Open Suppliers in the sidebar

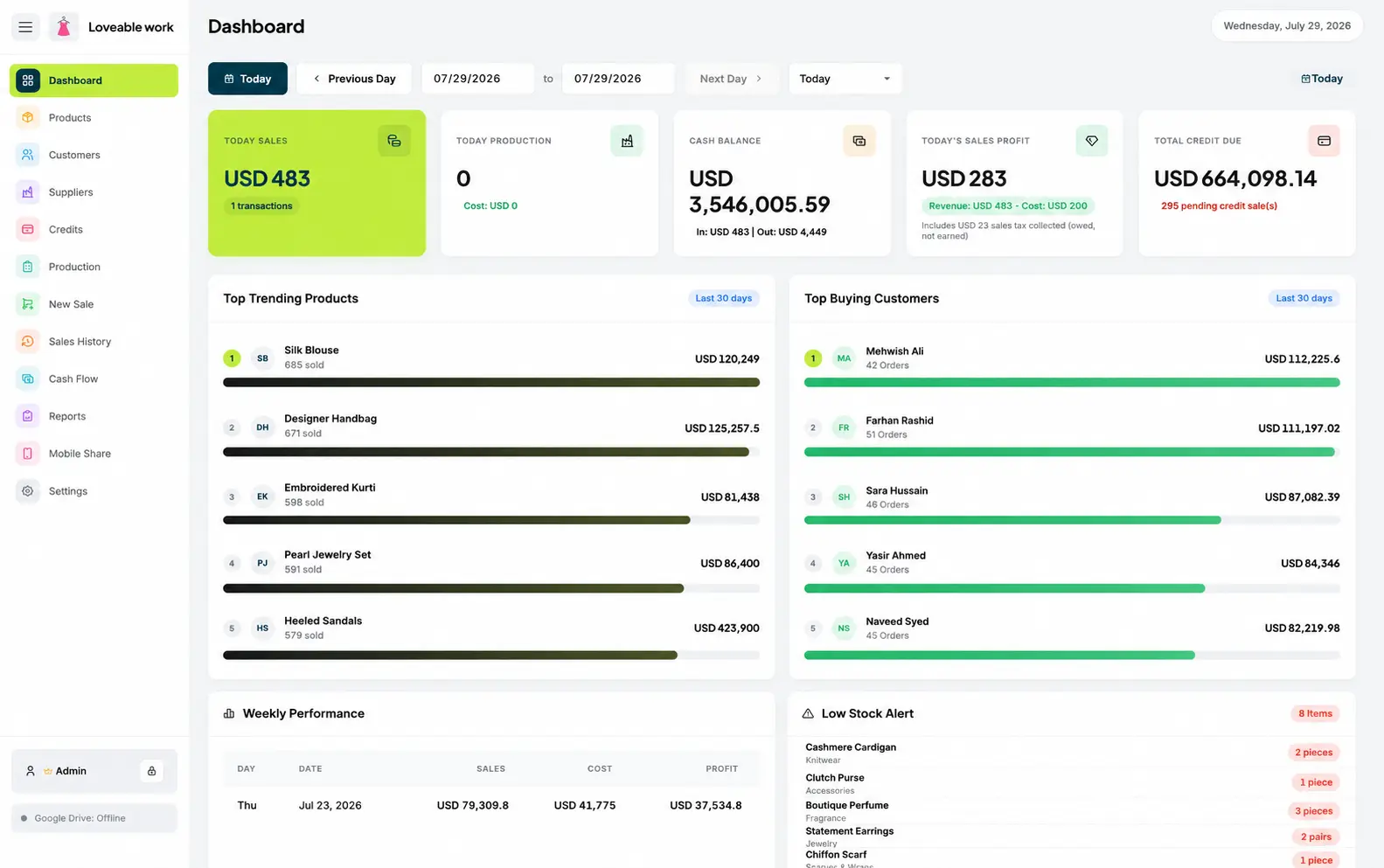(x=94, y=192)
